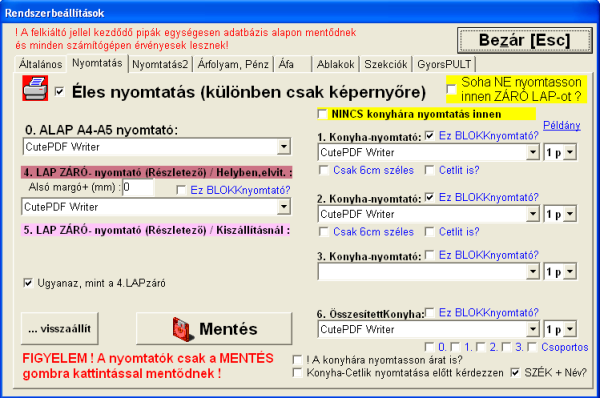
Task: Open the 4. LAP ZÁRÓ nyomtató dropdown
Action: click(x=284, y=207)
